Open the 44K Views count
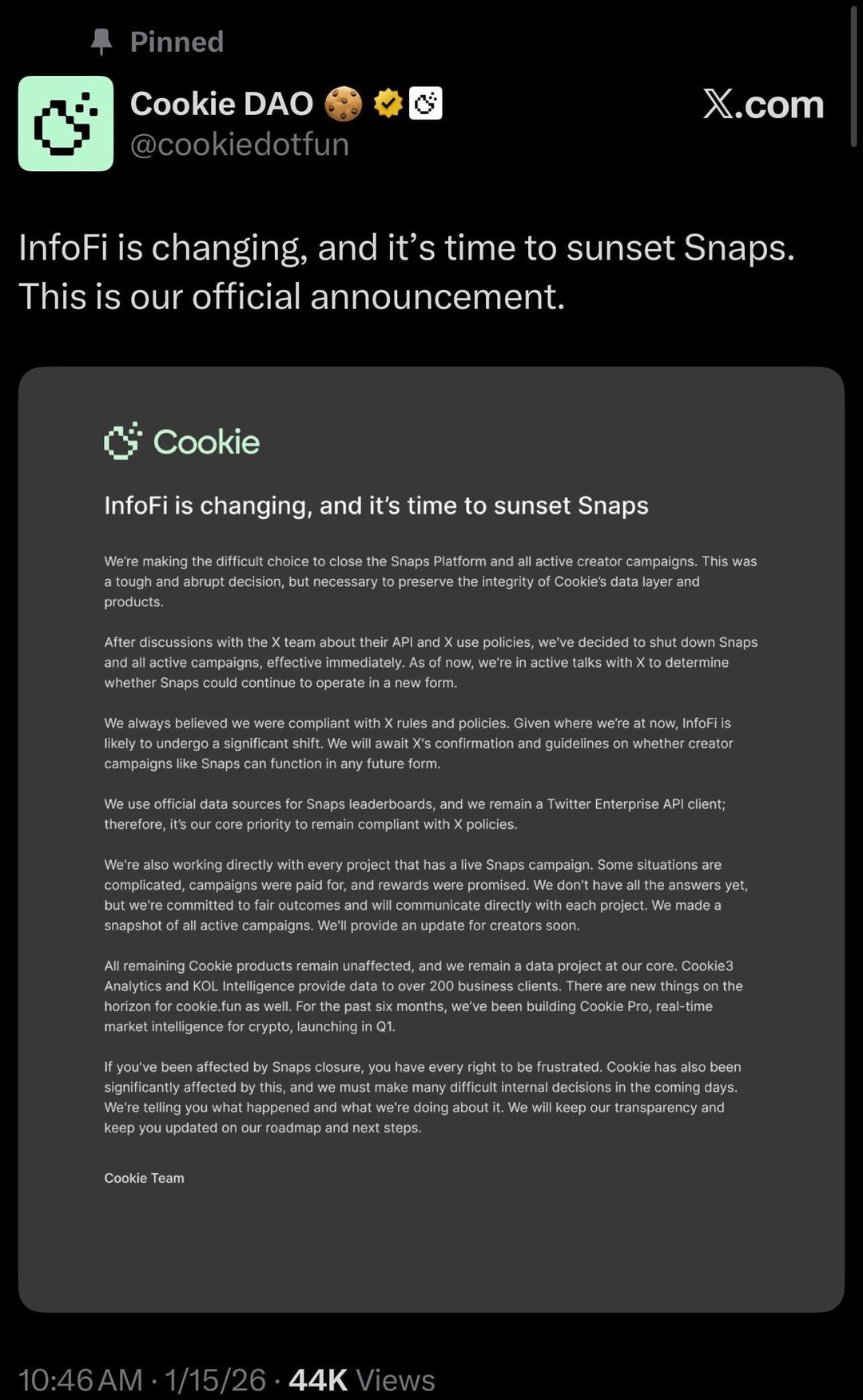Screen dimensions: 863x1400 click(x=361, y=1380)
